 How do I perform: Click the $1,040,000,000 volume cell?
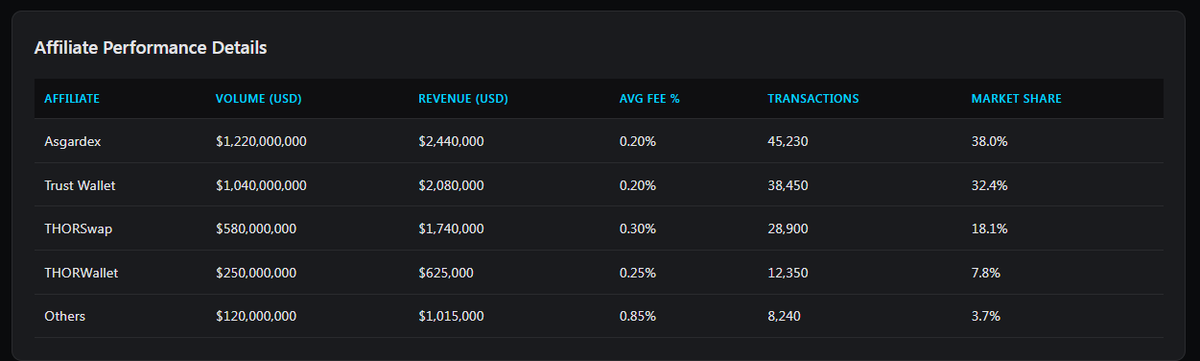tap(261, 185)
